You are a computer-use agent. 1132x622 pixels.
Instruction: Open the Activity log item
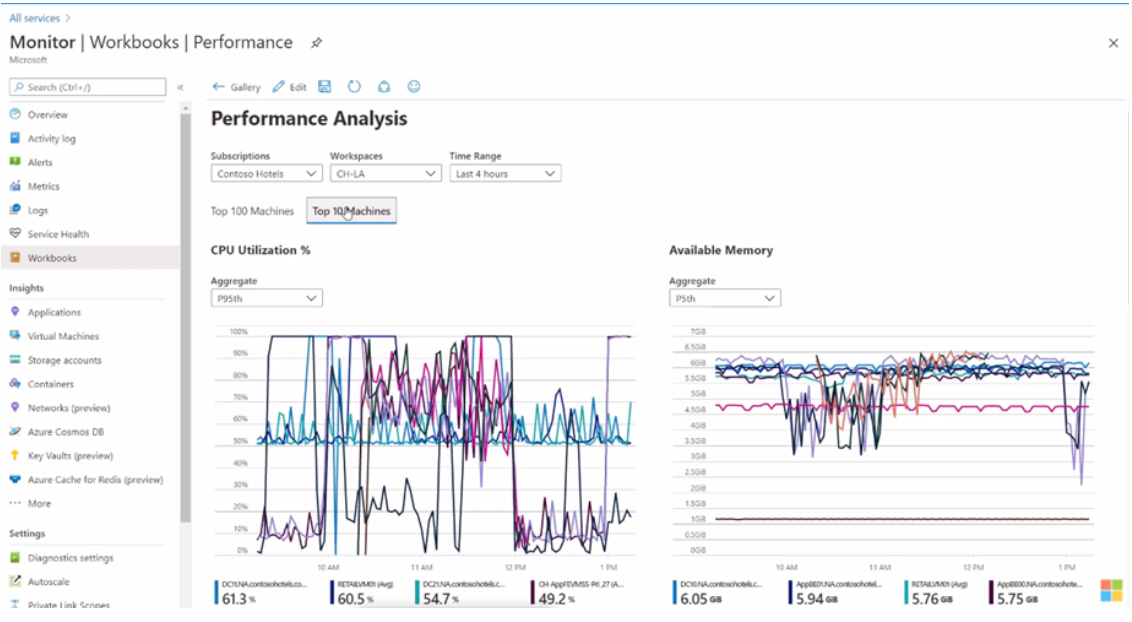pyautogui.click(x=51, y=139)
